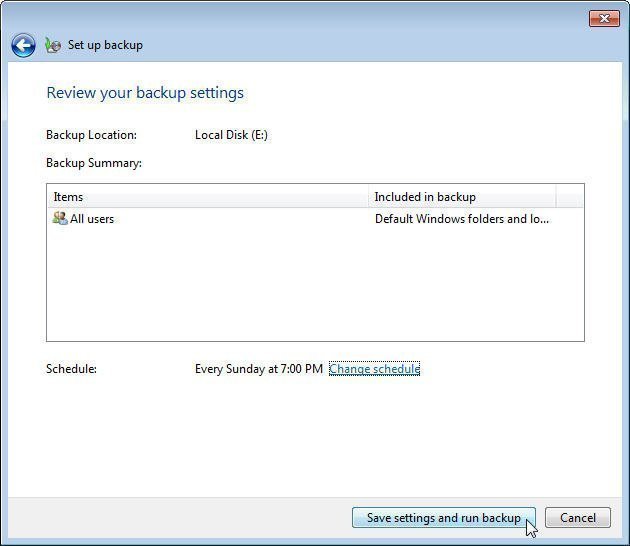This screenshot has height=546, width=630.
Task: Sort by the Items column header
Action: (x=208, y=197)
